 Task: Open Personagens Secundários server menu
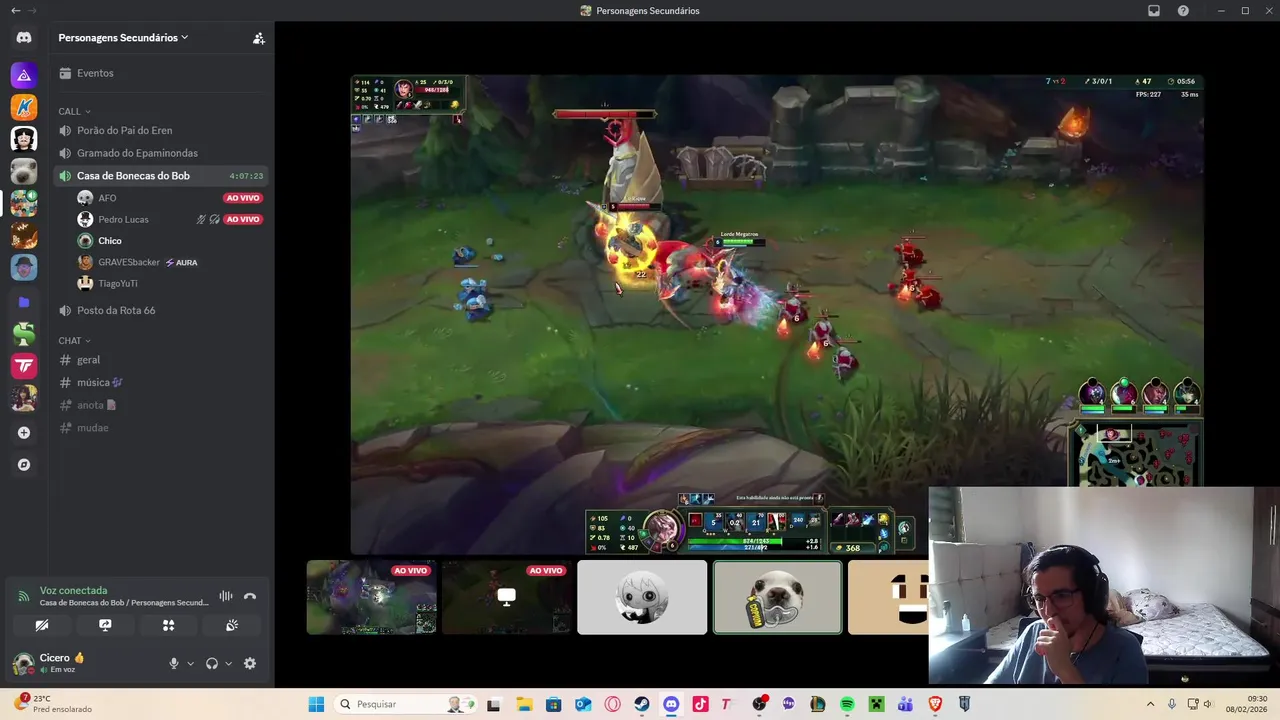(x=123, y=38)
